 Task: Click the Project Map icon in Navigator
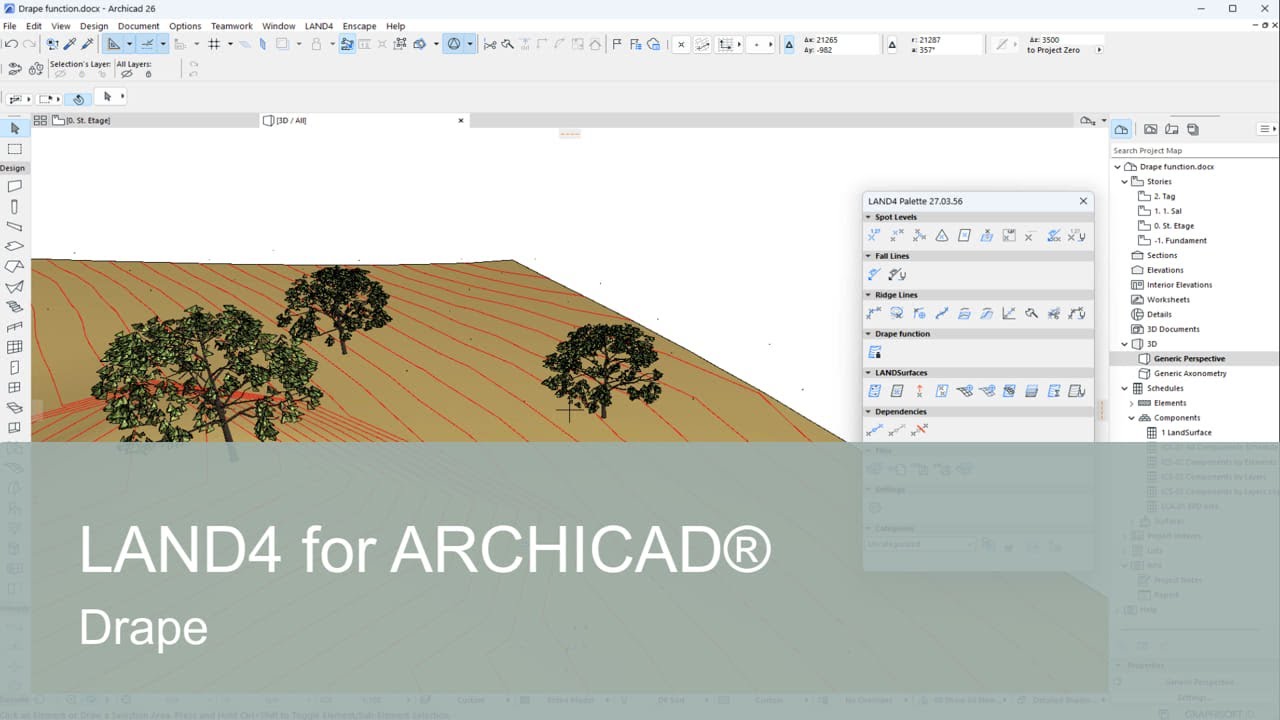[1122, 129]
